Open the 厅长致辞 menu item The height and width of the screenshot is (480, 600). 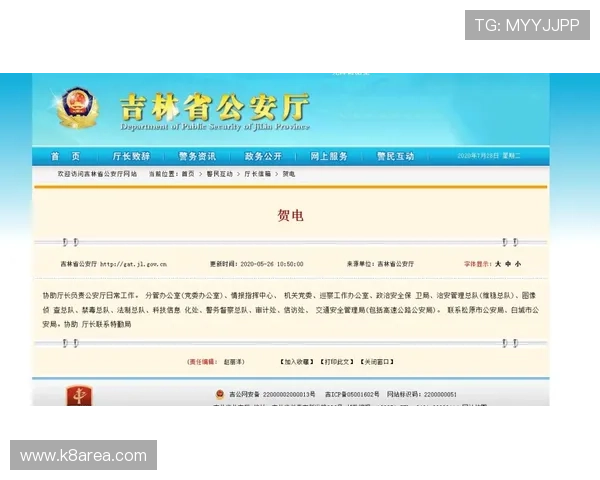tap(131, 156)
